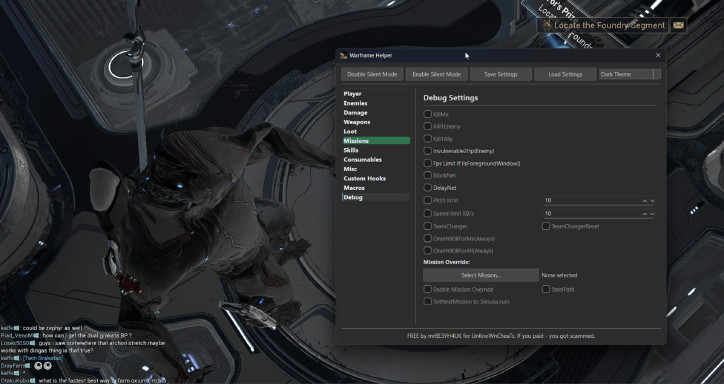Image resolution: width=724 pixels, height=384 pixels.
Task: Check the Speed limit KB/s checkbox
Action: pyautogui.click(x=428, y=213)
